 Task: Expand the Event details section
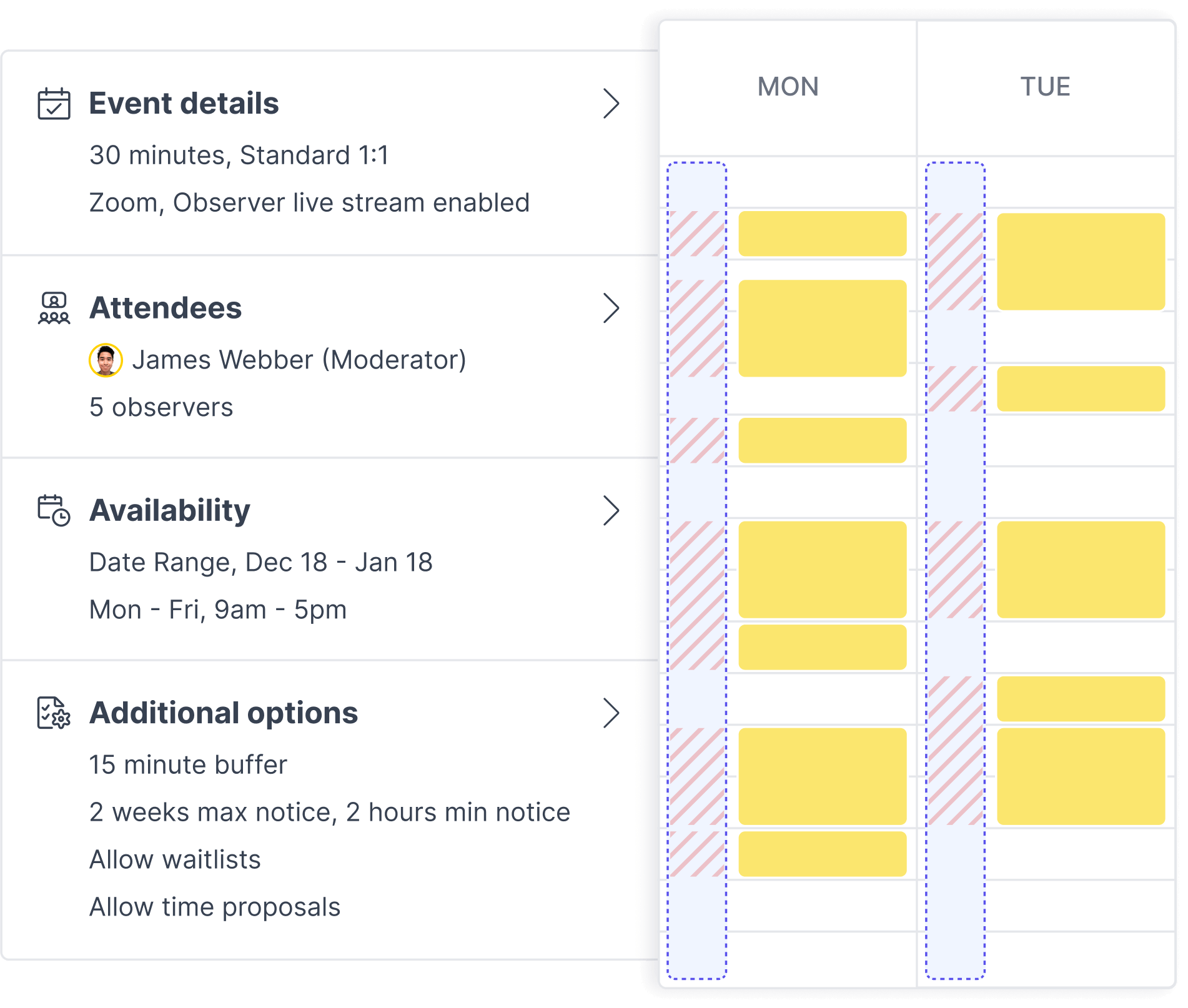tap(612, 104)
